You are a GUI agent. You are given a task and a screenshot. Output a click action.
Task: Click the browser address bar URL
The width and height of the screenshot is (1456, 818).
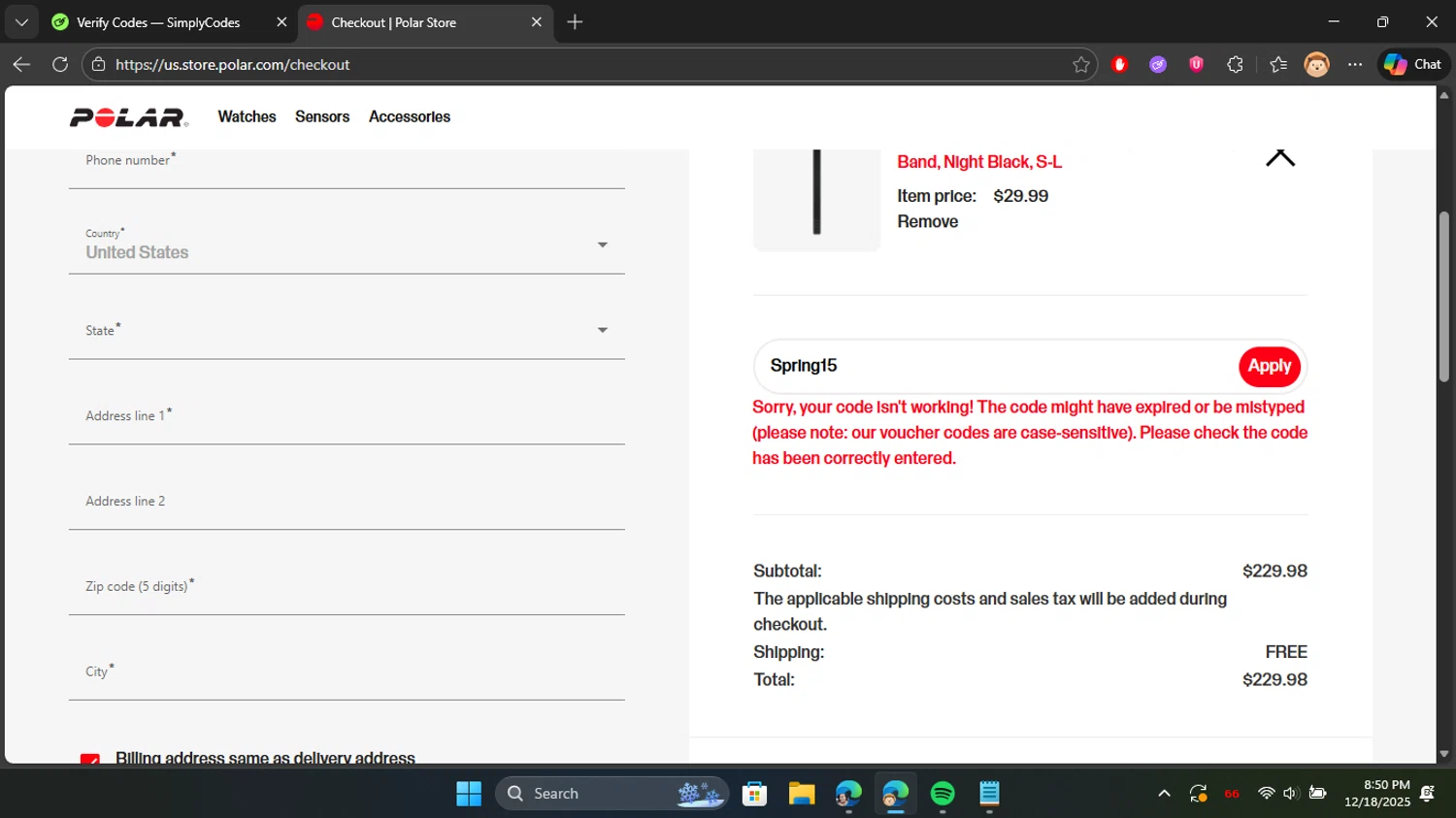[233, 64]
